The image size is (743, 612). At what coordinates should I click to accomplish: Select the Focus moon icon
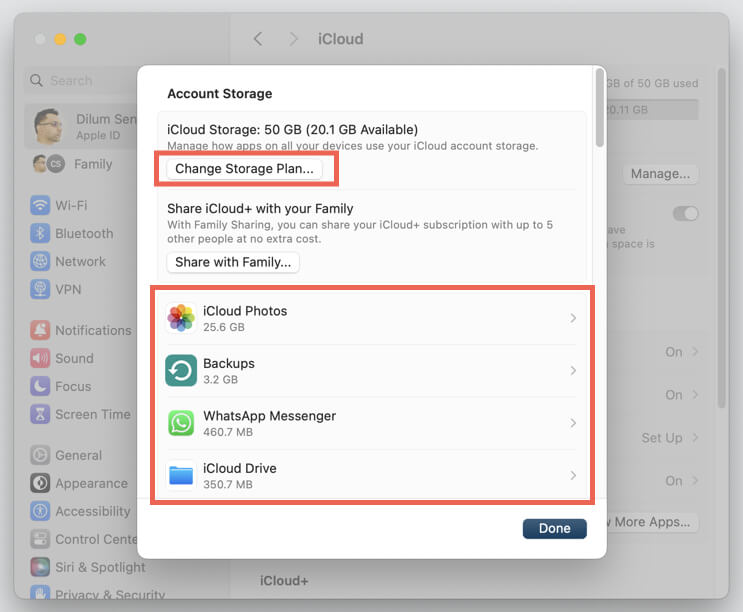point(40,386)
